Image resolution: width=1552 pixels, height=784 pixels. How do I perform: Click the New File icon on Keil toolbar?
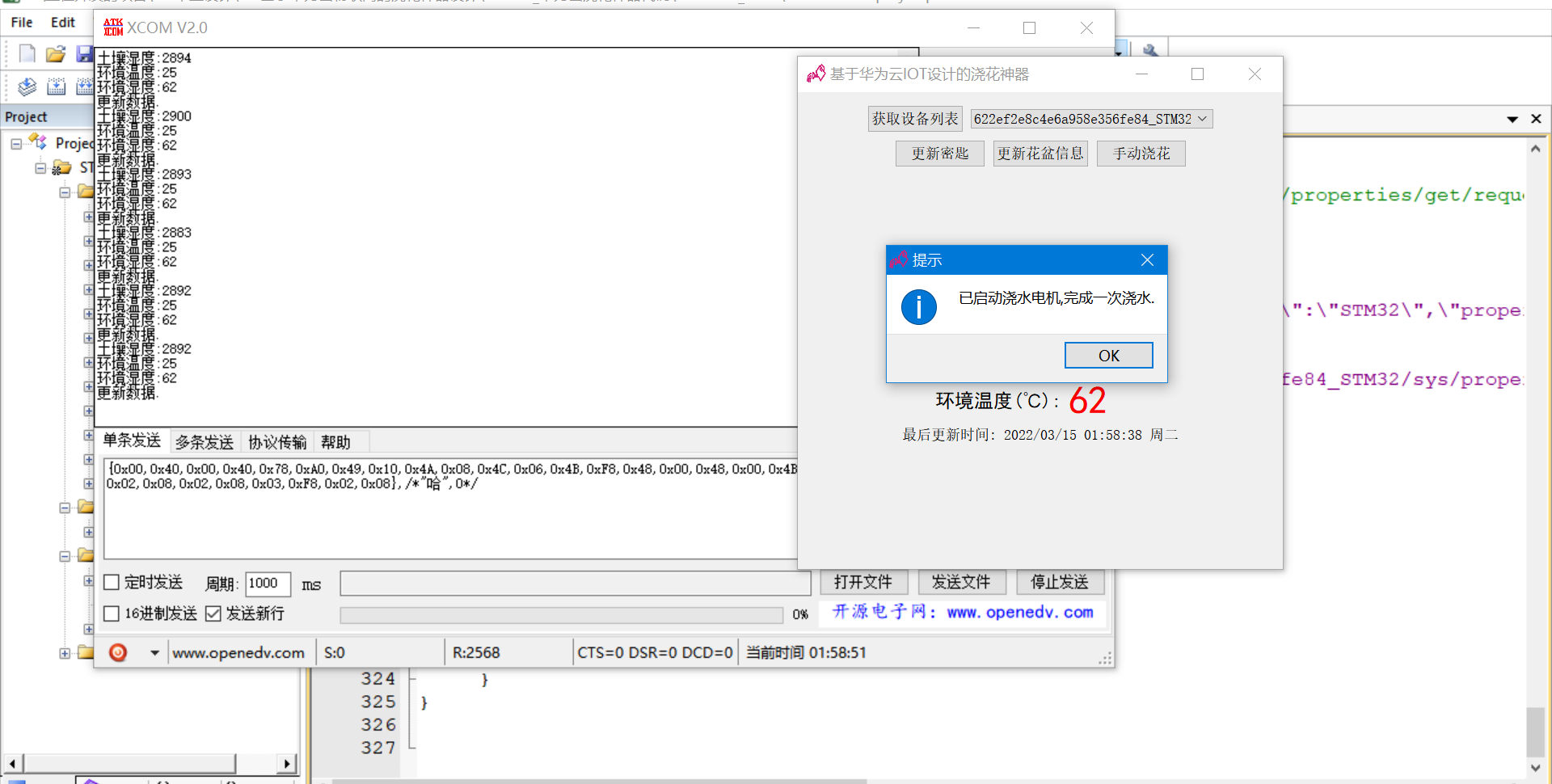27,53
